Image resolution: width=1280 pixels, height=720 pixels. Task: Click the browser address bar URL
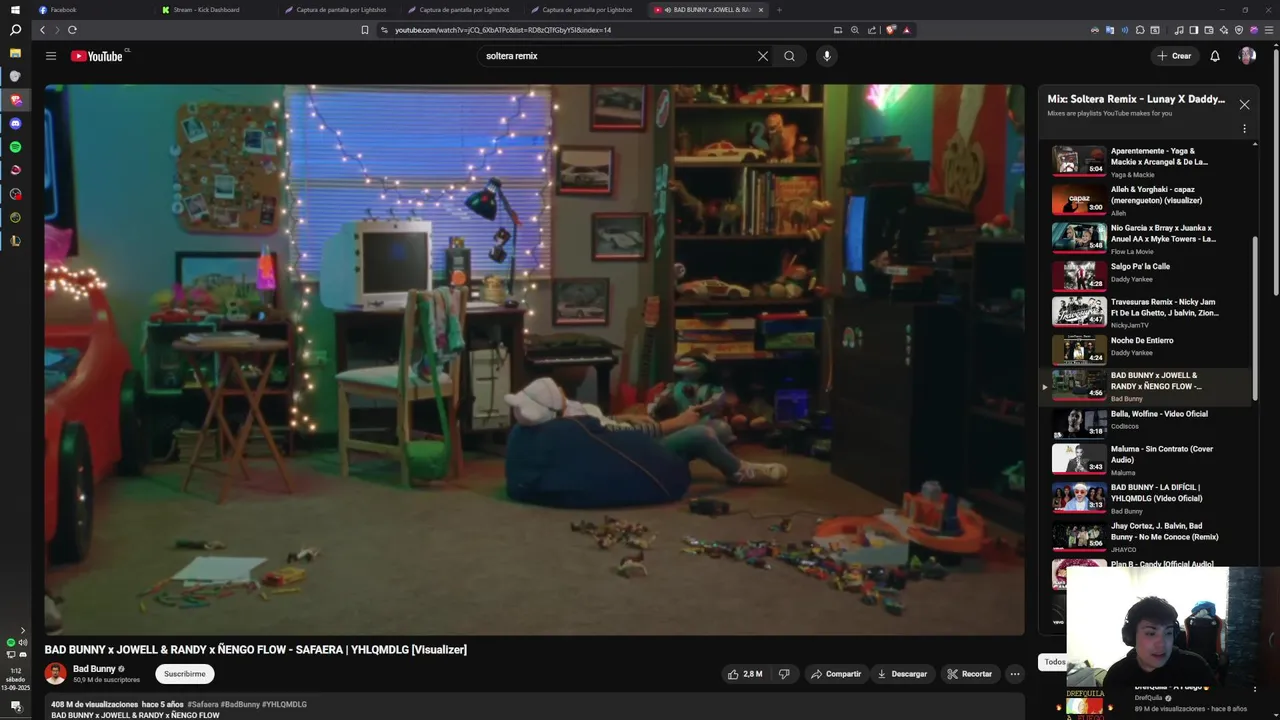coord(503,30)
